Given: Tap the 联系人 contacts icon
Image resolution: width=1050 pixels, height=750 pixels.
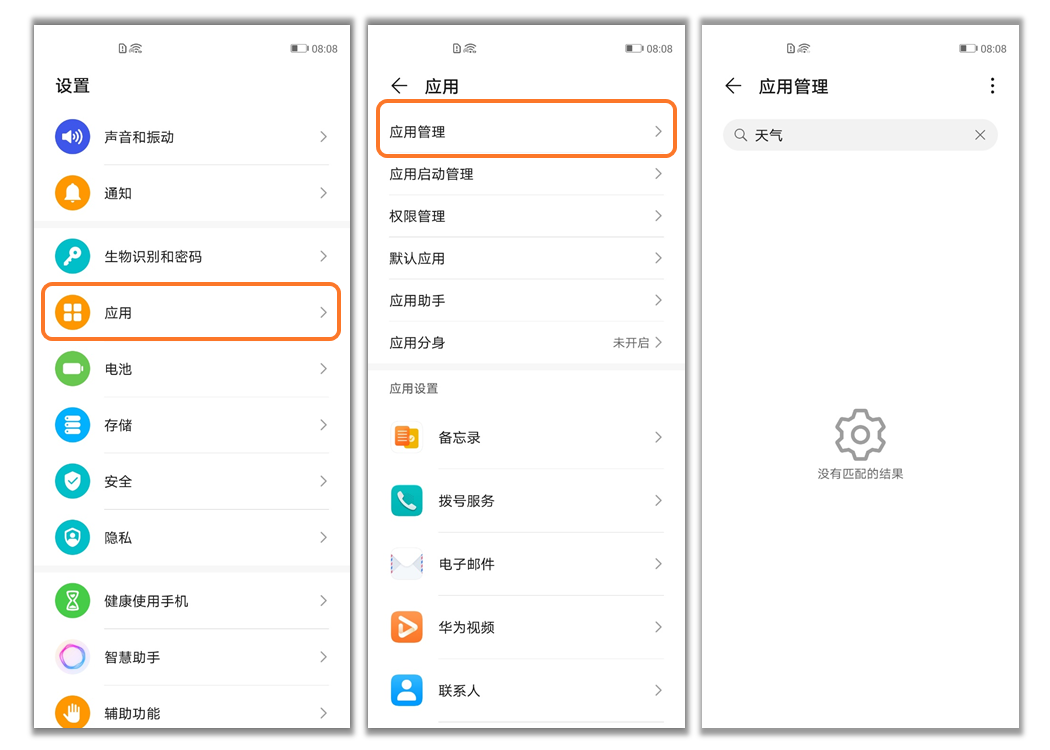Looking at the screenshot, I should tap(406, 690).
